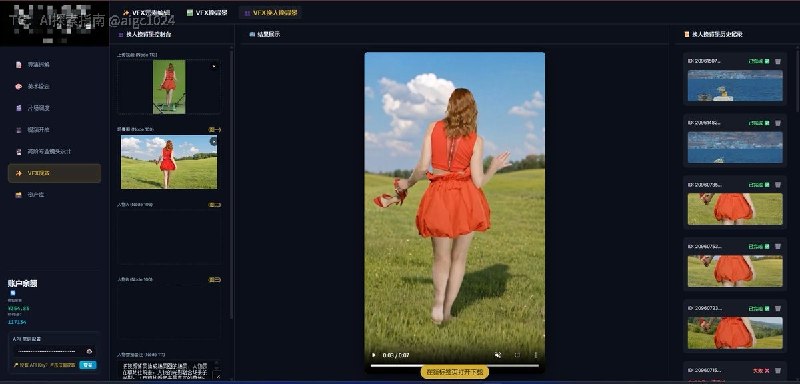The height and width of the screenshot is (384, 800).
Task: Remove the meadow background image with its corner button
Action: click(x=213, y=141)
